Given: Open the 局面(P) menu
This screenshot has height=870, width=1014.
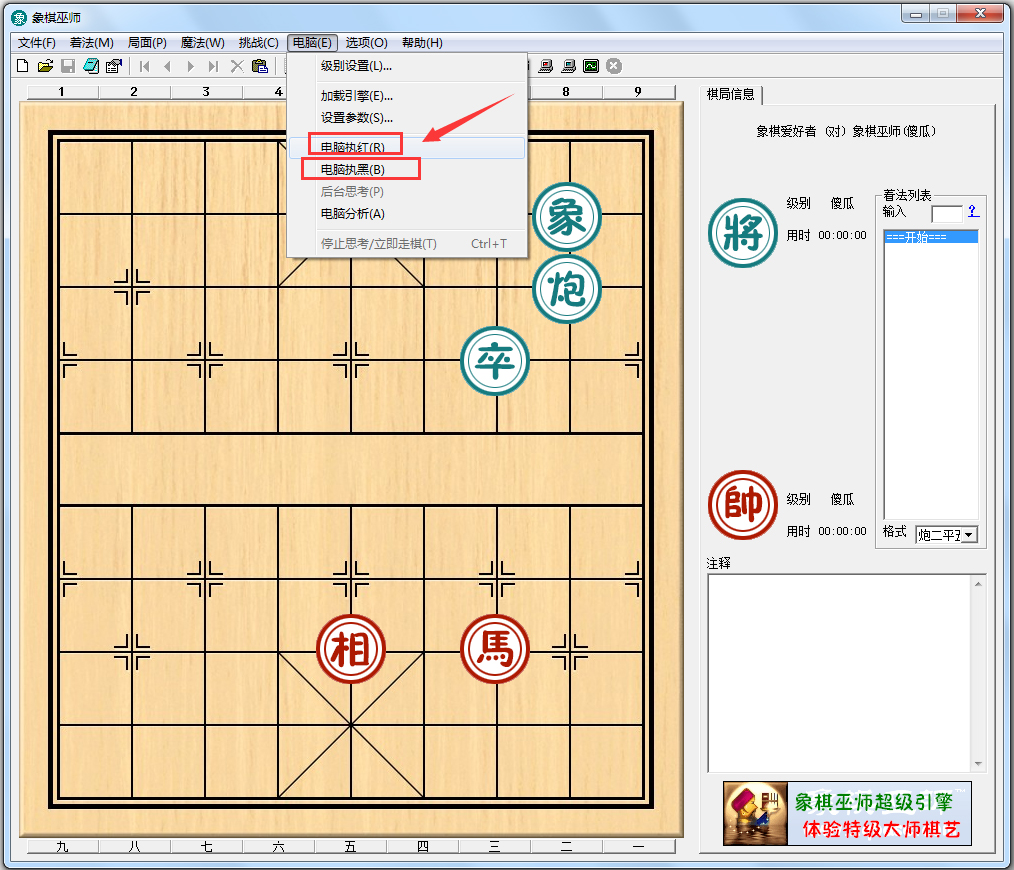Looking at the screenshot, I should point(147,43).
